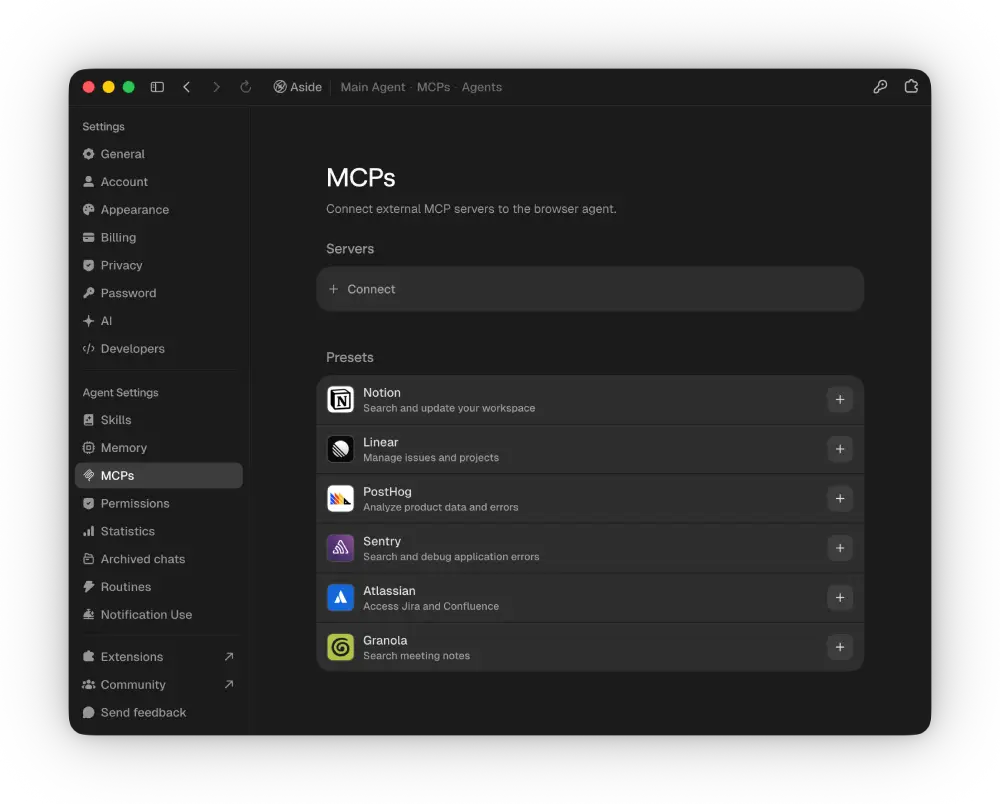
Task: Open the Extensions external link
Action: point(158,657)
